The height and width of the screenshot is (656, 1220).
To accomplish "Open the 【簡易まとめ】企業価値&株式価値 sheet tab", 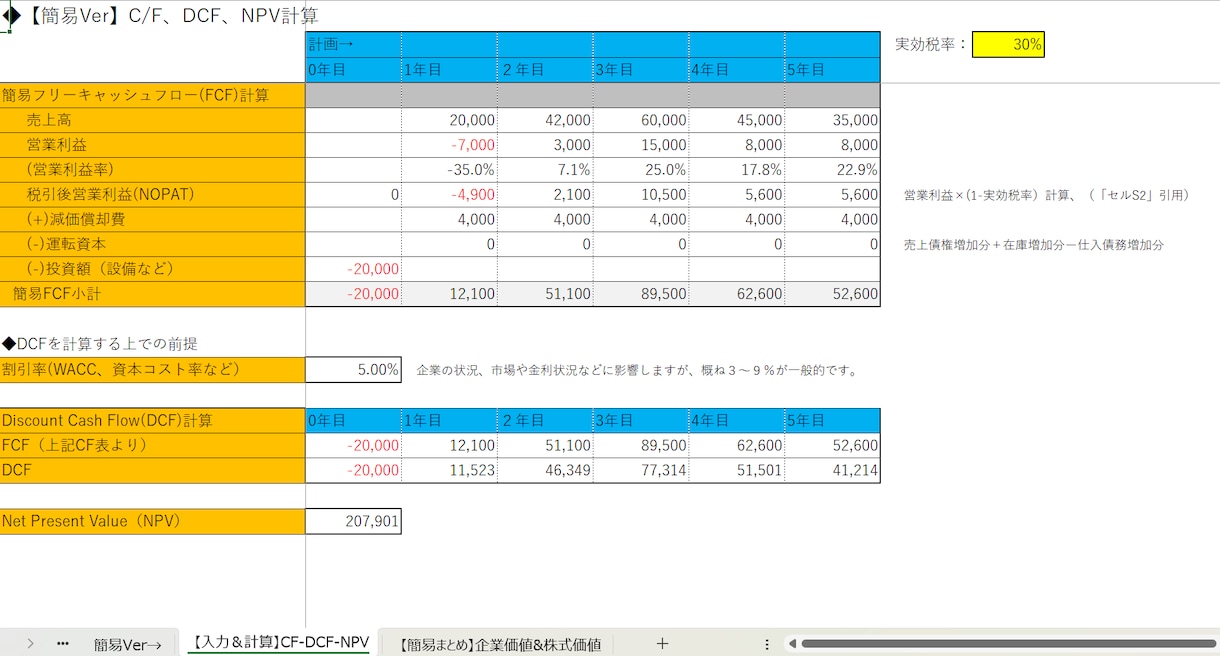I will 500,644.
